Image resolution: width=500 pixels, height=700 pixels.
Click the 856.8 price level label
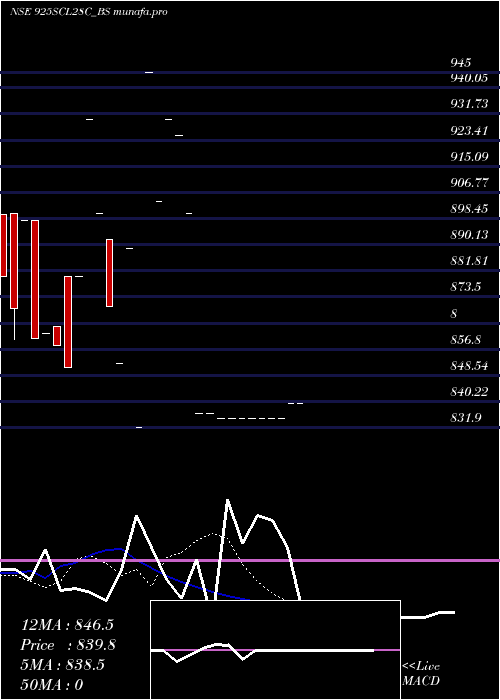tap(466, 340)
